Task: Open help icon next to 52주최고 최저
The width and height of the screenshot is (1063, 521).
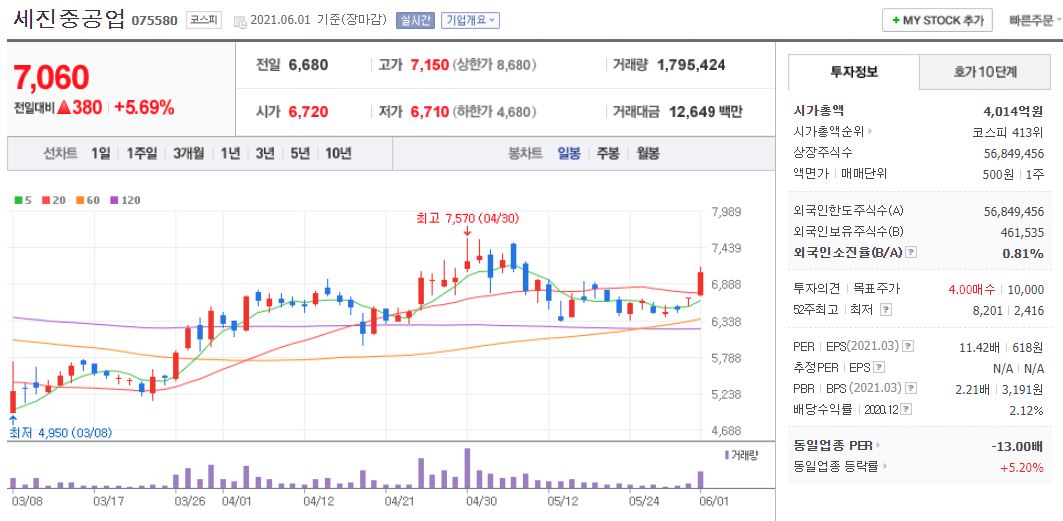Action: (x=886, y=310)
